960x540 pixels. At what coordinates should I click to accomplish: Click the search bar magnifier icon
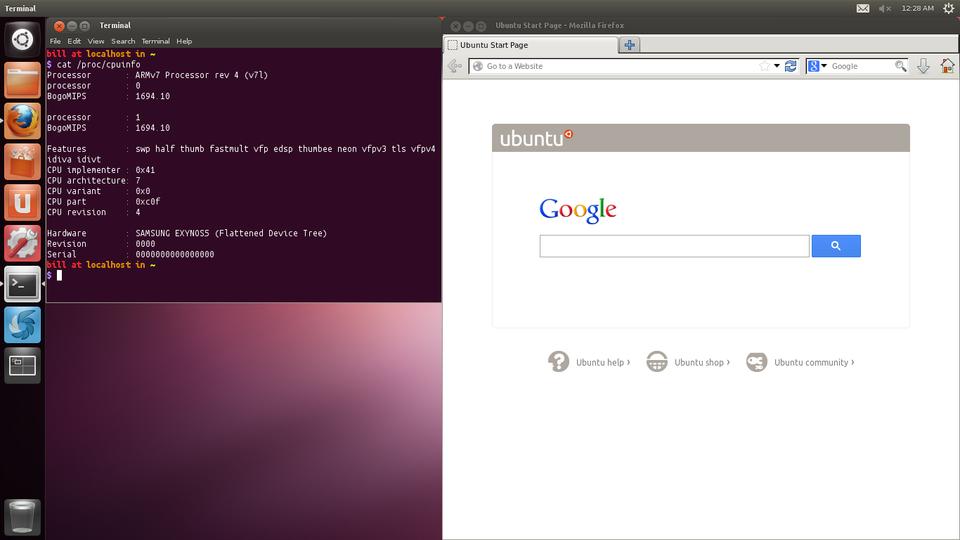click(x=900, y=66)
